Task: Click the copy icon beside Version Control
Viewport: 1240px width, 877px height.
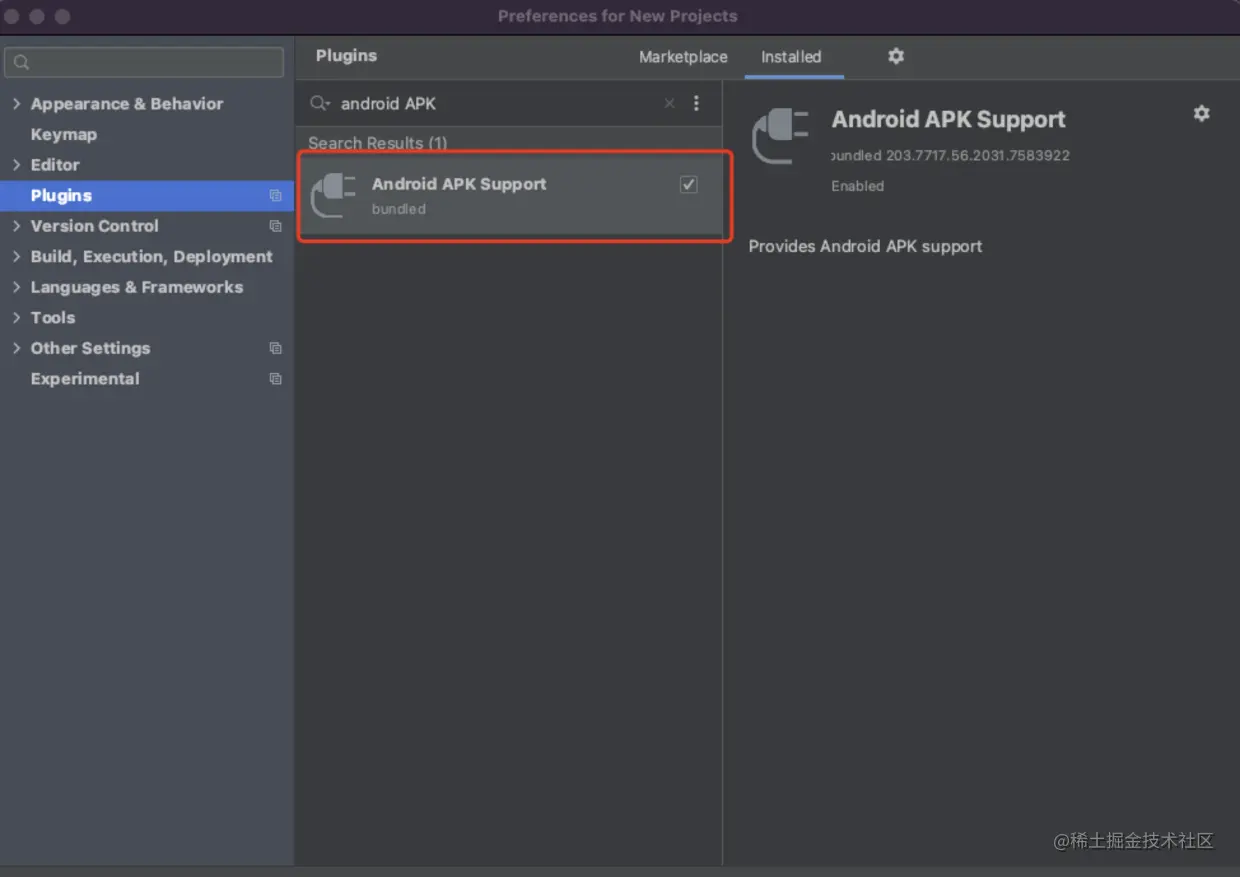Action: click(x=276, y=226)
